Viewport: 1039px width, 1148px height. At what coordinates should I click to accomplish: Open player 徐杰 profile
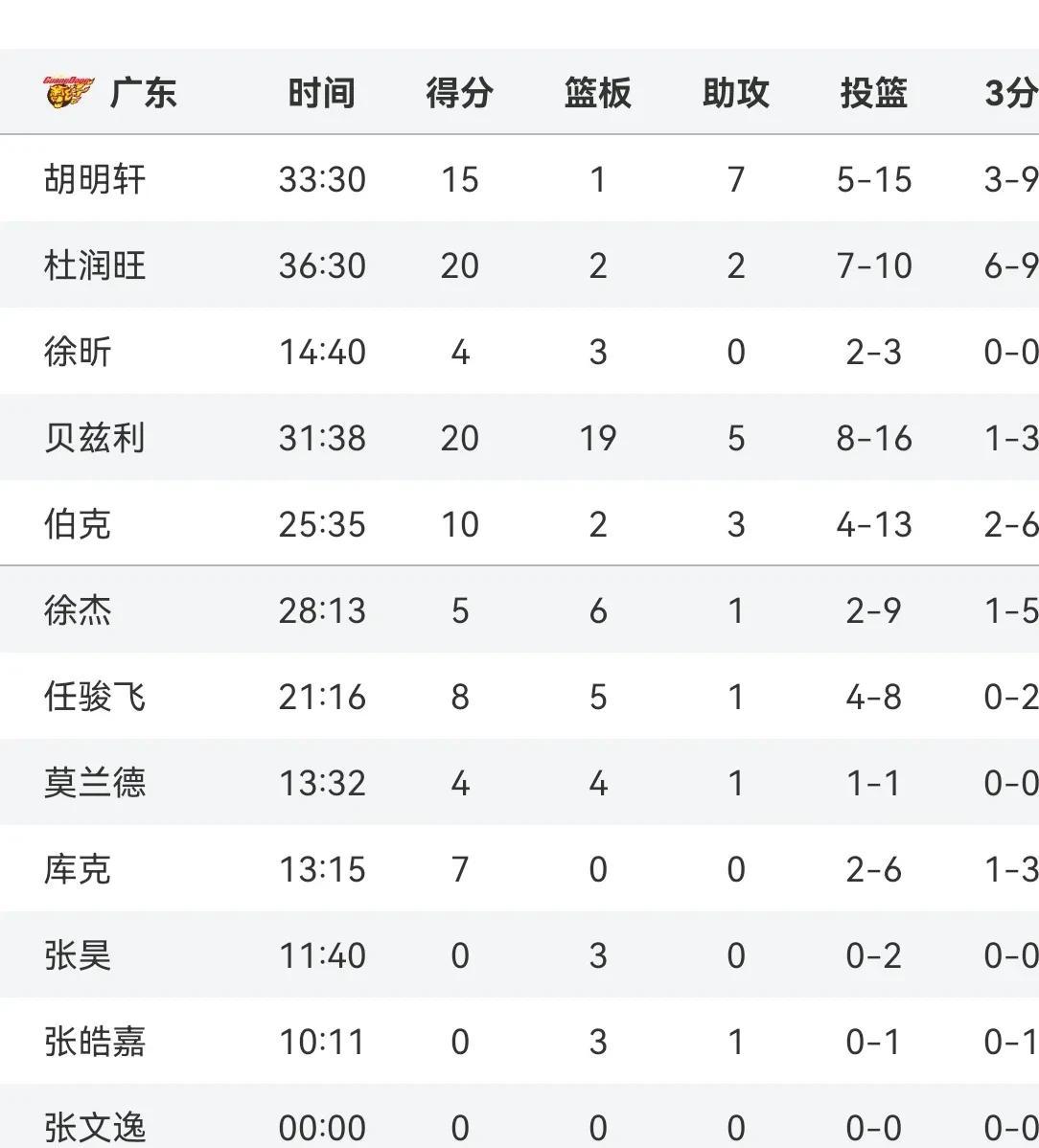point(78,610)
